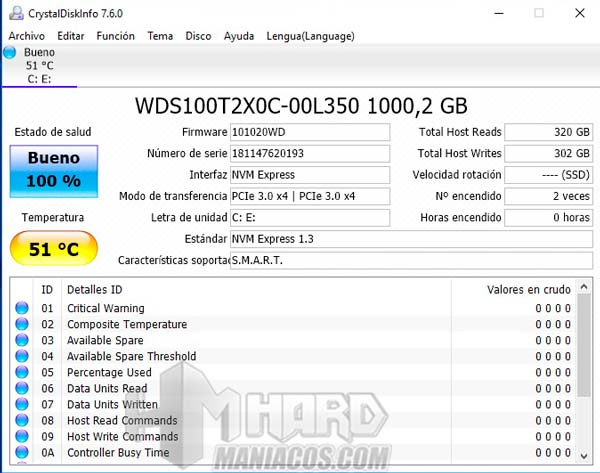
Task: Click status orb for Available Spare Threshold row
Action: (x=22, y=356)
